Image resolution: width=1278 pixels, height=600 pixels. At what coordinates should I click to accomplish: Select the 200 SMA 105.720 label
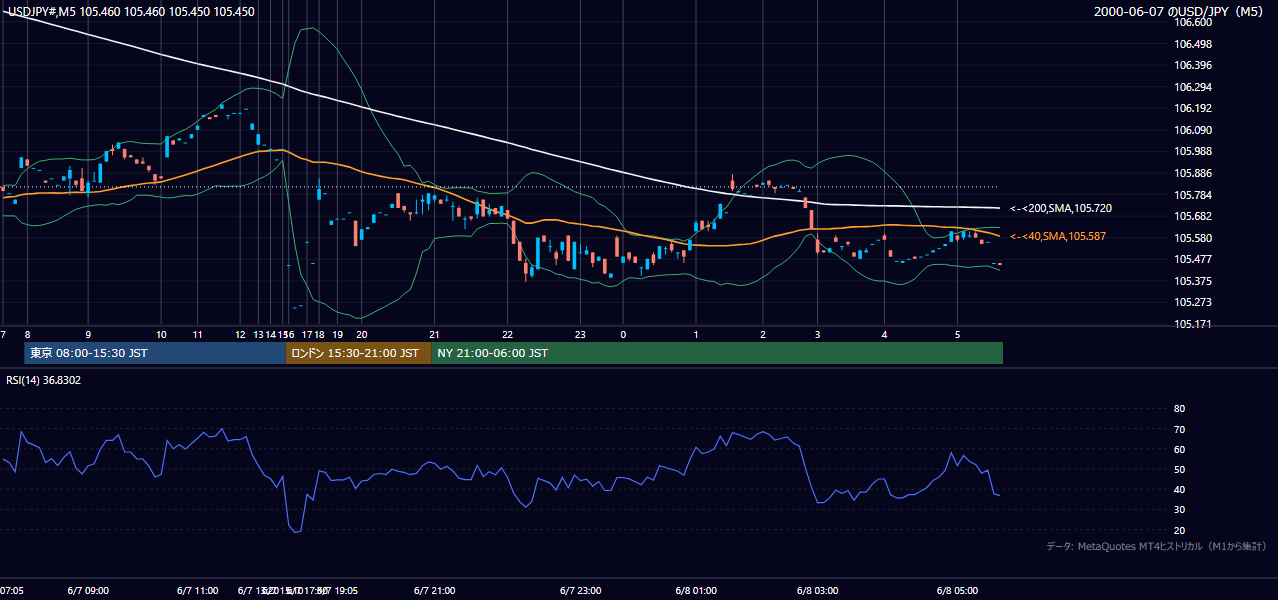tap(1061, 208)
